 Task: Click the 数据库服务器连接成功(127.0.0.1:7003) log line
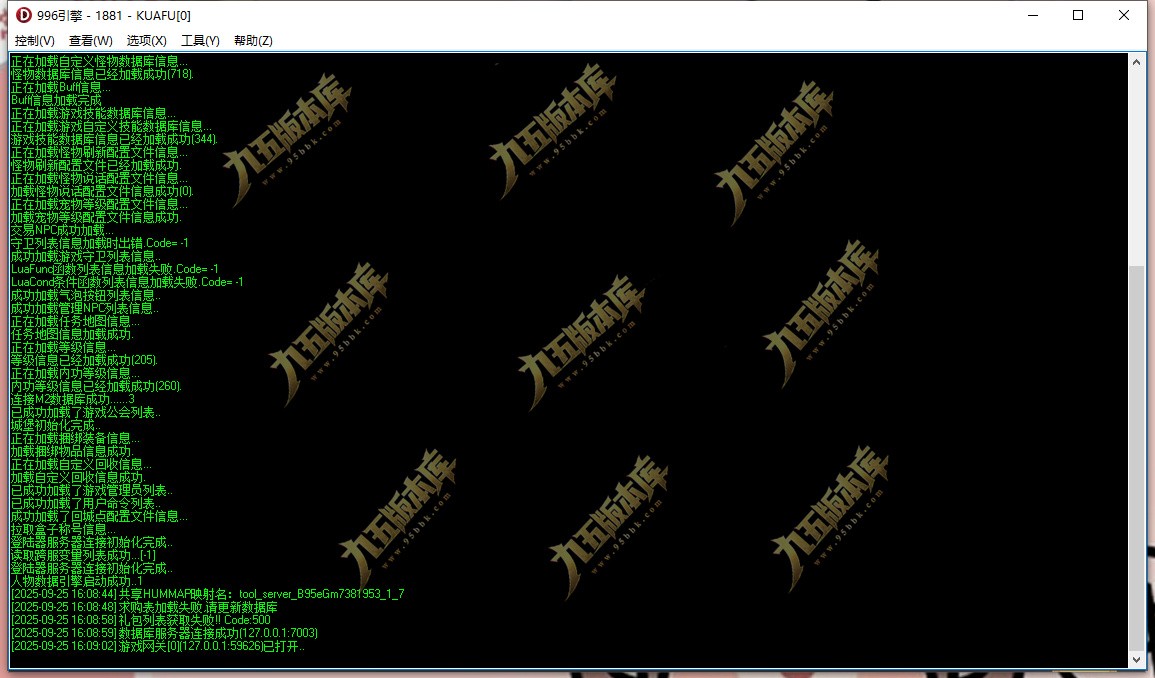click(164, 633)
